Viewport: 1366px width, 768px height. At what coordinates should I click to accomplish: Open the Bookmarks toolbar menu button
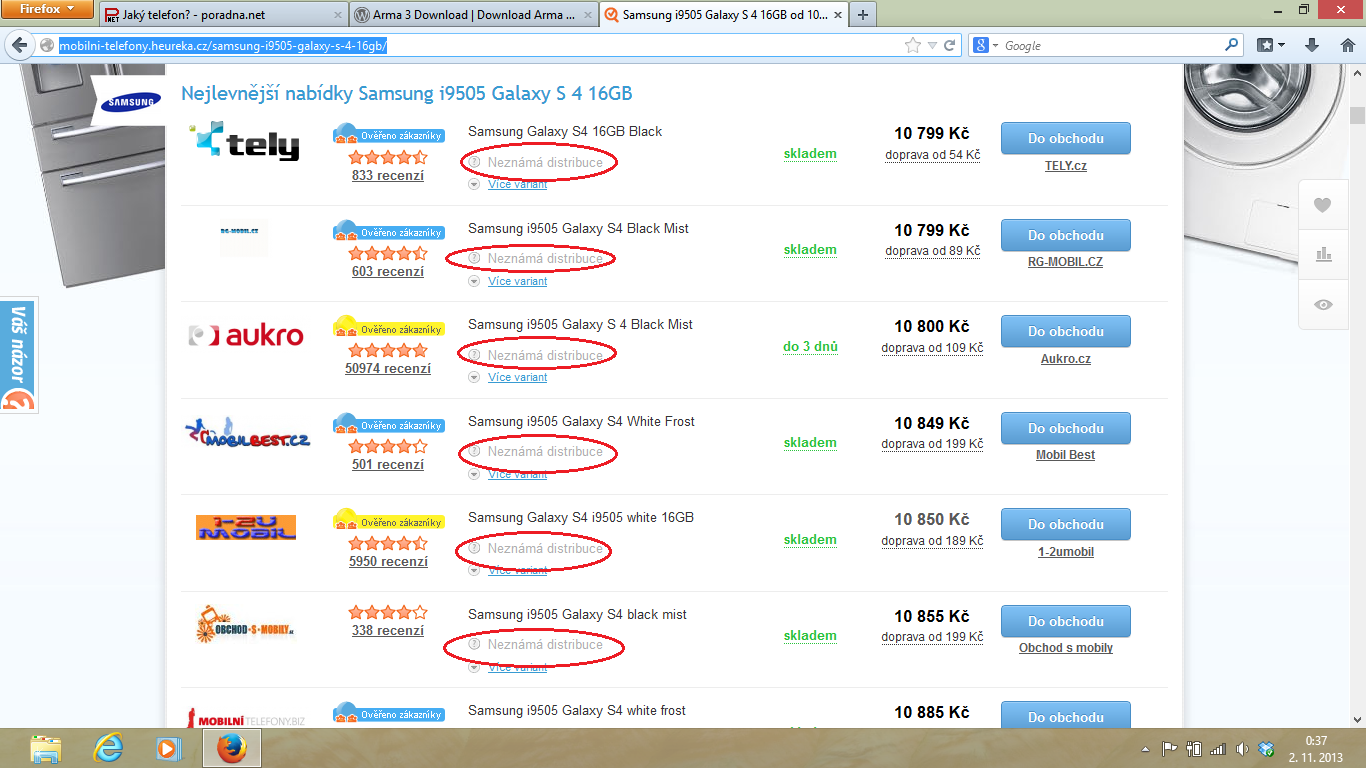coord(1271,45)
